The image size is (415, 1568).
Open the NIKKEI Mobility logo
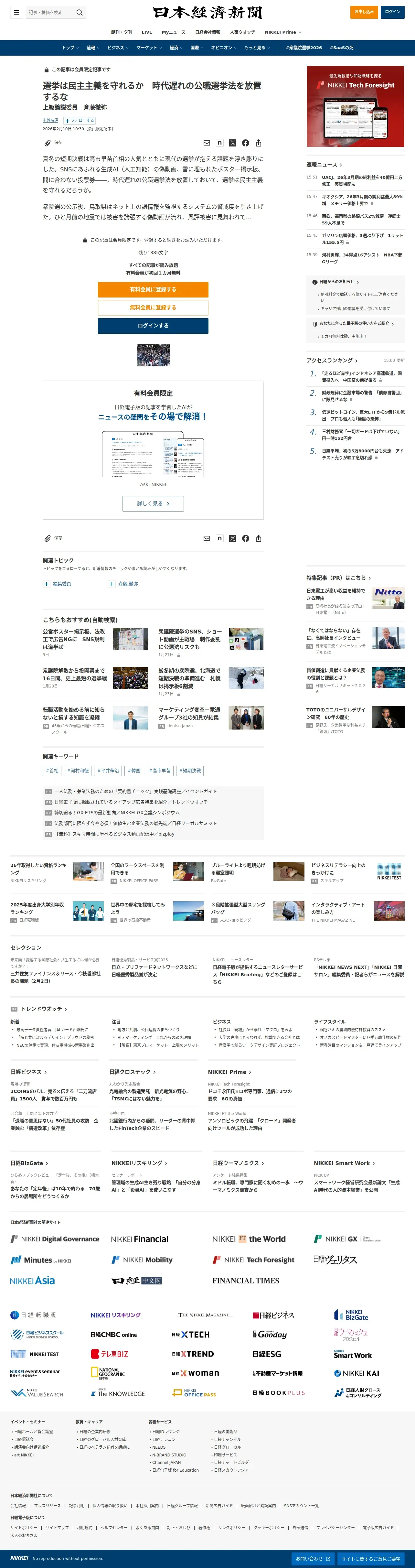pos(142,1260)
